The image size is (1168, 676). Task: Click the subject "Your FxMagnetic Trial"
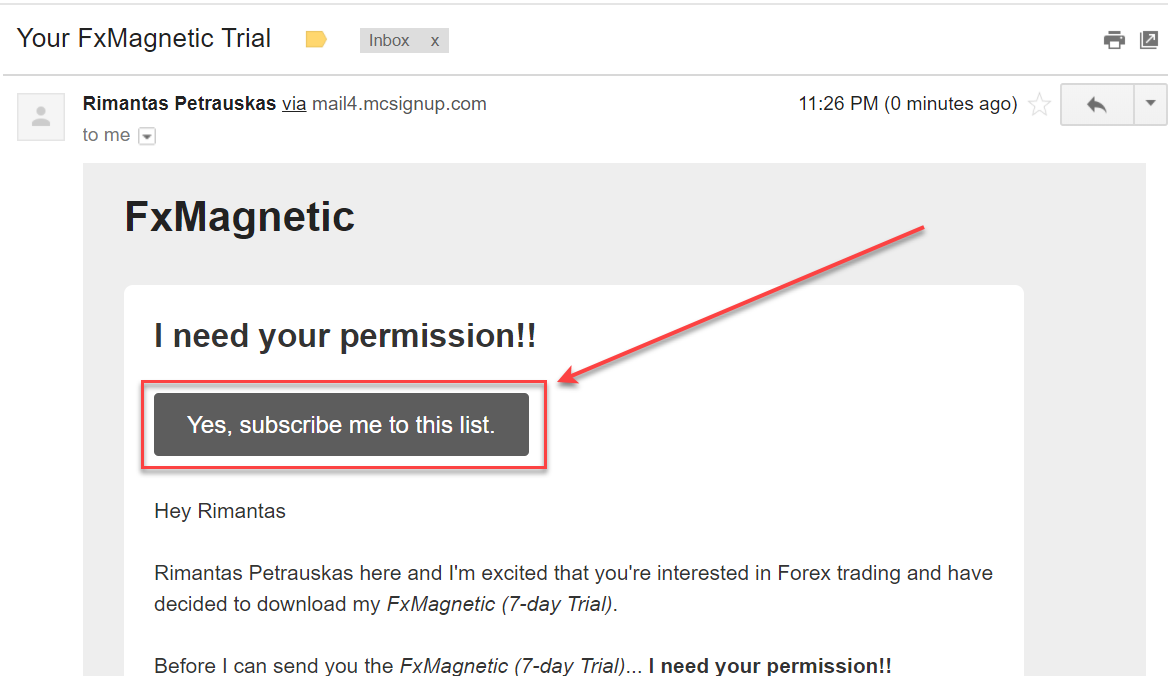pyautogui.click(x=144, y=39)
